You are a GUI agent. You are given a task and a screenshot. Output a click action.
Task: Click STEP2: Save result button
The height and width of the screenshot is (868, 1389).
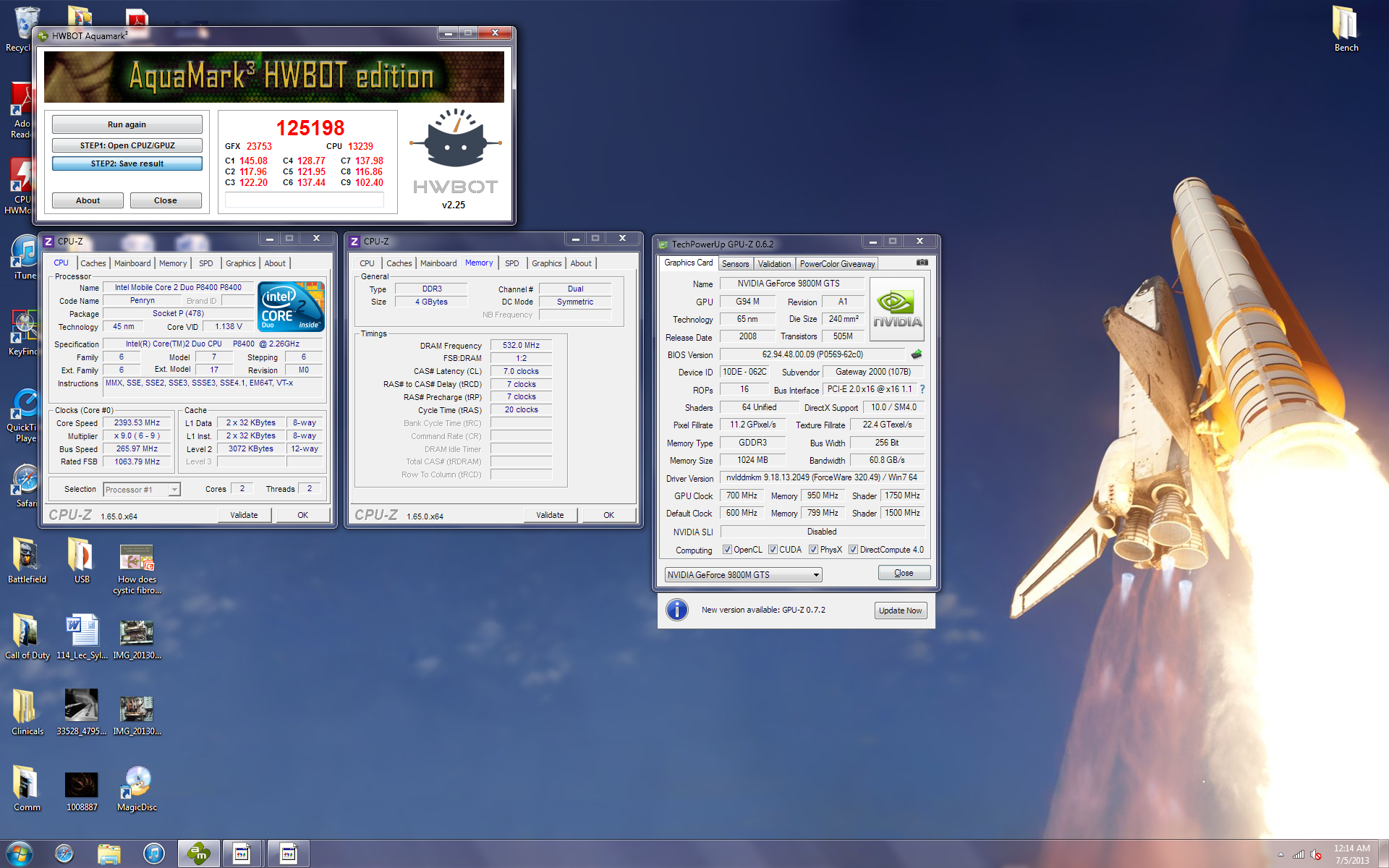[127, 163]
